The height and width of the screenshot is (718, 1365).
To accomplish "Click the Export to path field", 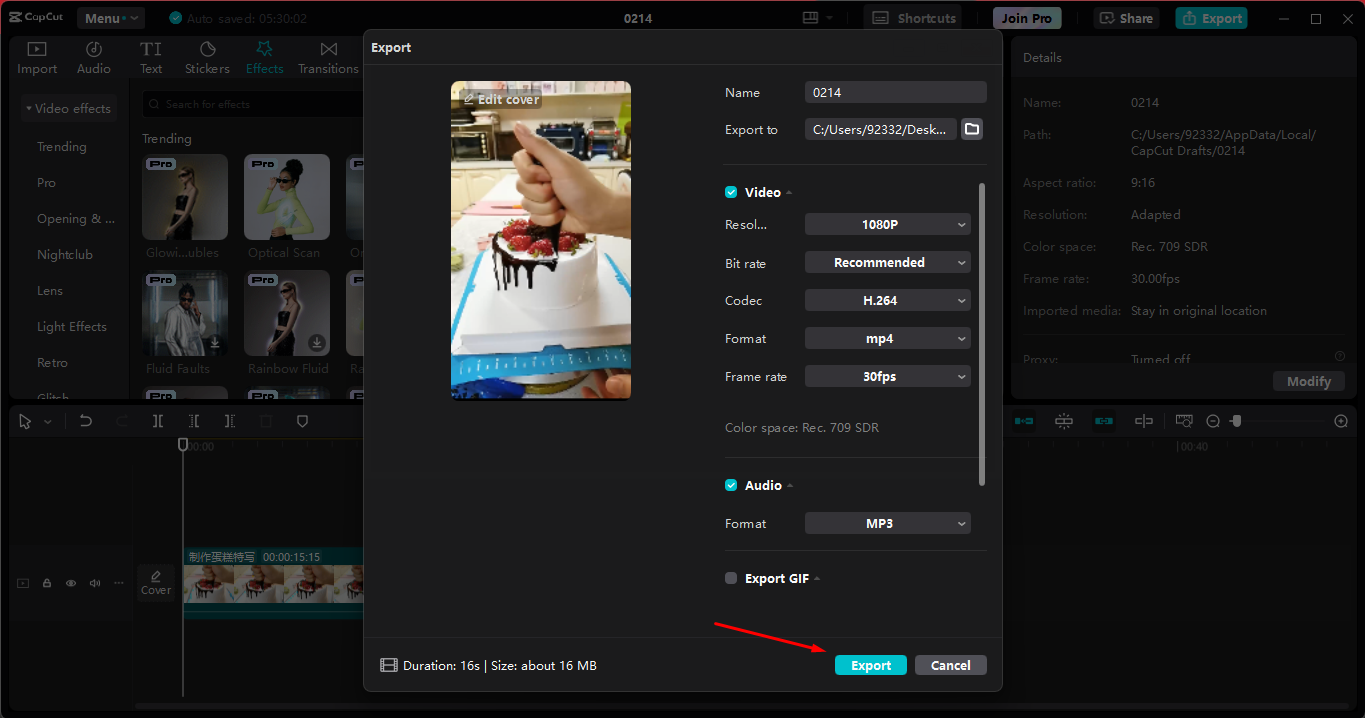I will coord(881,129).
